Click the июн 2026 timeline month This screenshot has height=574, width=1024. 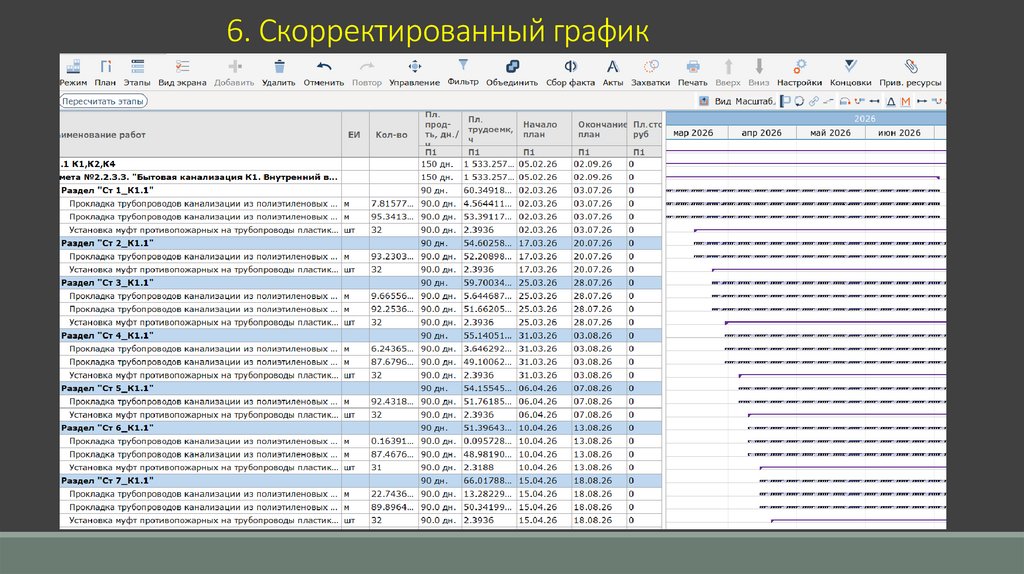[899, 133]
